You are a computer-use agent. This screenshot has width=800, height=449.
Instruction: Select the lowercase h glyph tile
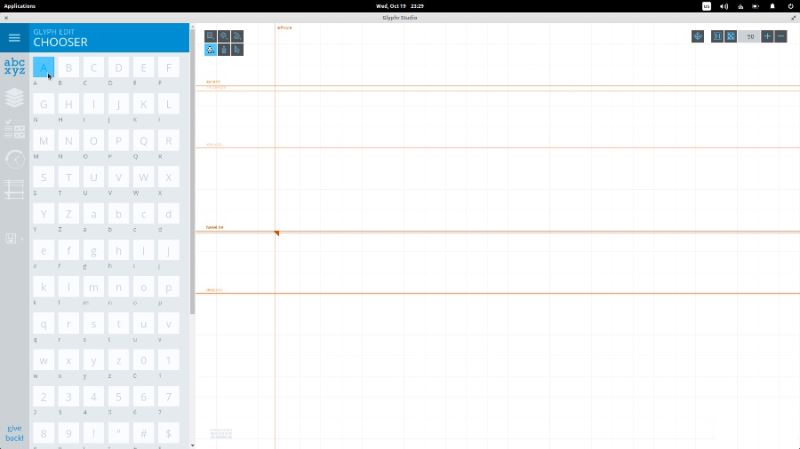pos(118,251)
